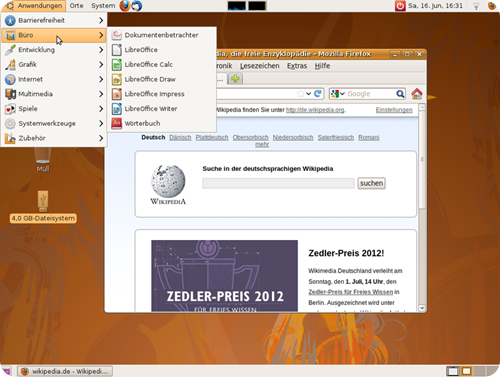Open the 4,0 GB-Dateisystem desktop icon

point(43,207)
